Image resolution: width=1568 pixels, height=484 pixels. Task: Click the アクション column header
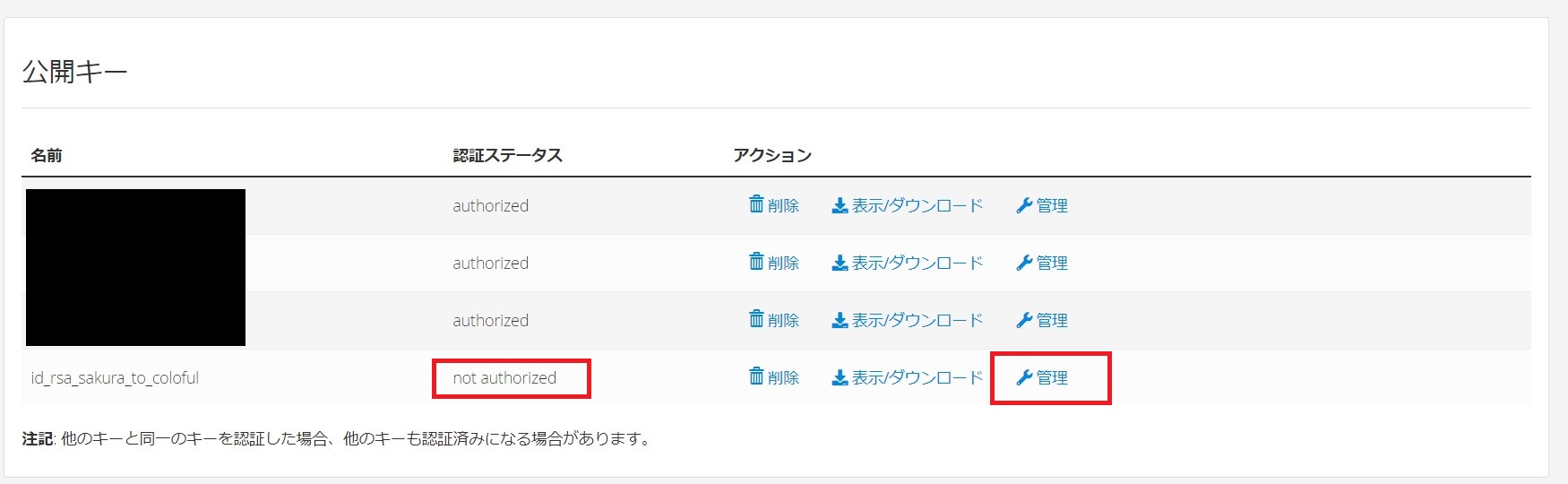(x=772, y=156)
